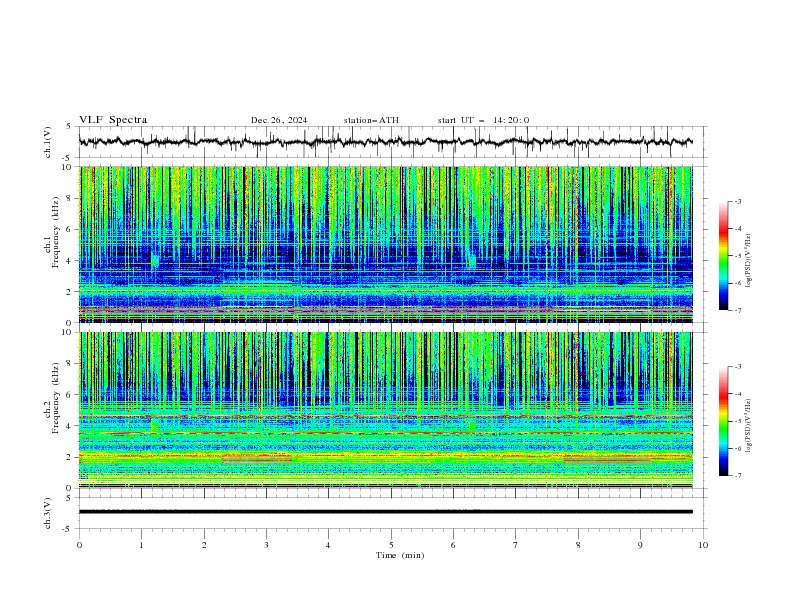Click the ch.2 "Frequency (kHz)" axis label
This screenshot has width=792, height=612.
[x=57, y=398]
